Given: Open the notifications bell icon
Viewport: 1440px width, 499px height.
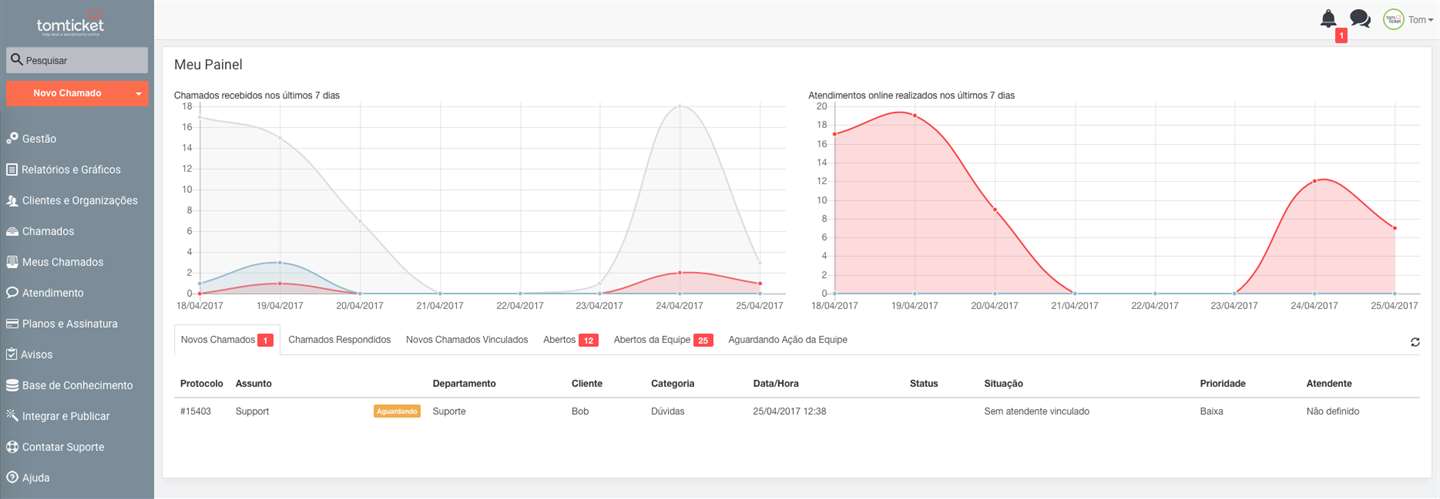Looking at the screenshot, I should pos(1328,18).
